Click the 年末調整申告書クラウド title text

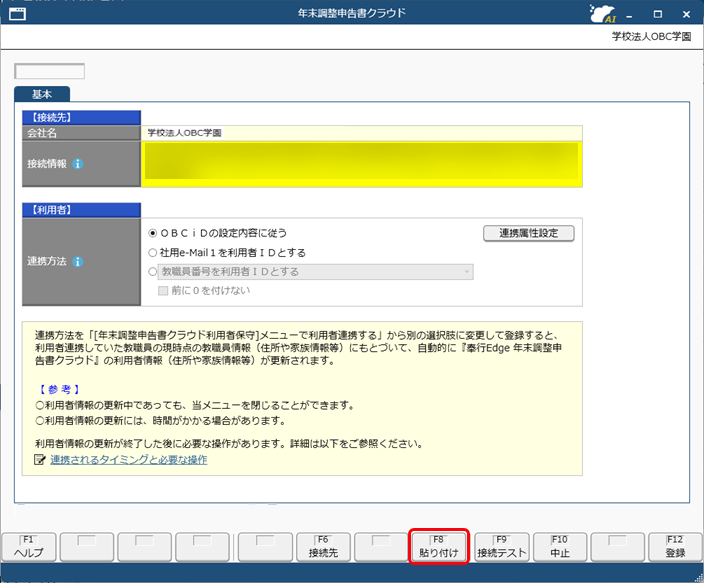[352, 13]
